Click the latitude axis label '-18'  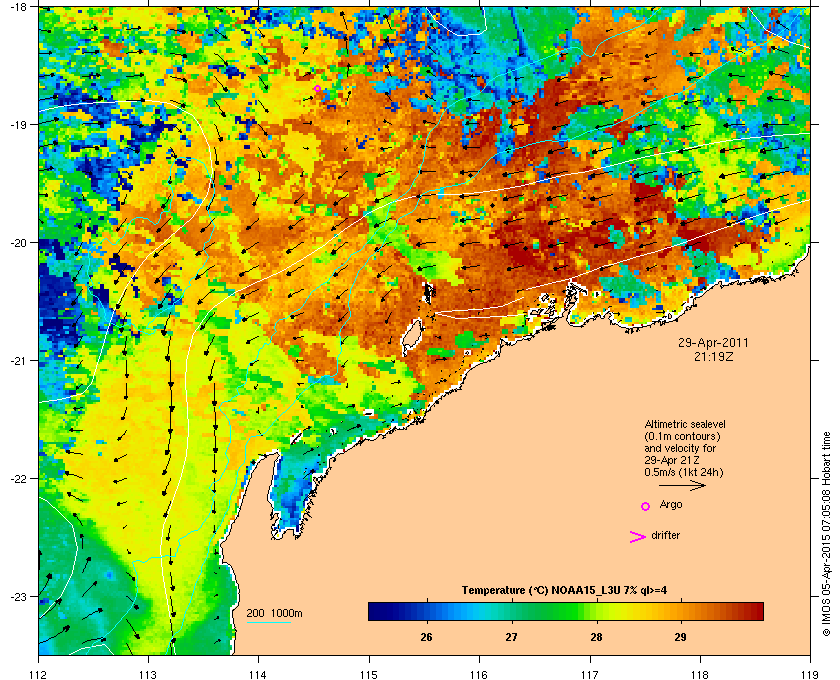[19, 7]
